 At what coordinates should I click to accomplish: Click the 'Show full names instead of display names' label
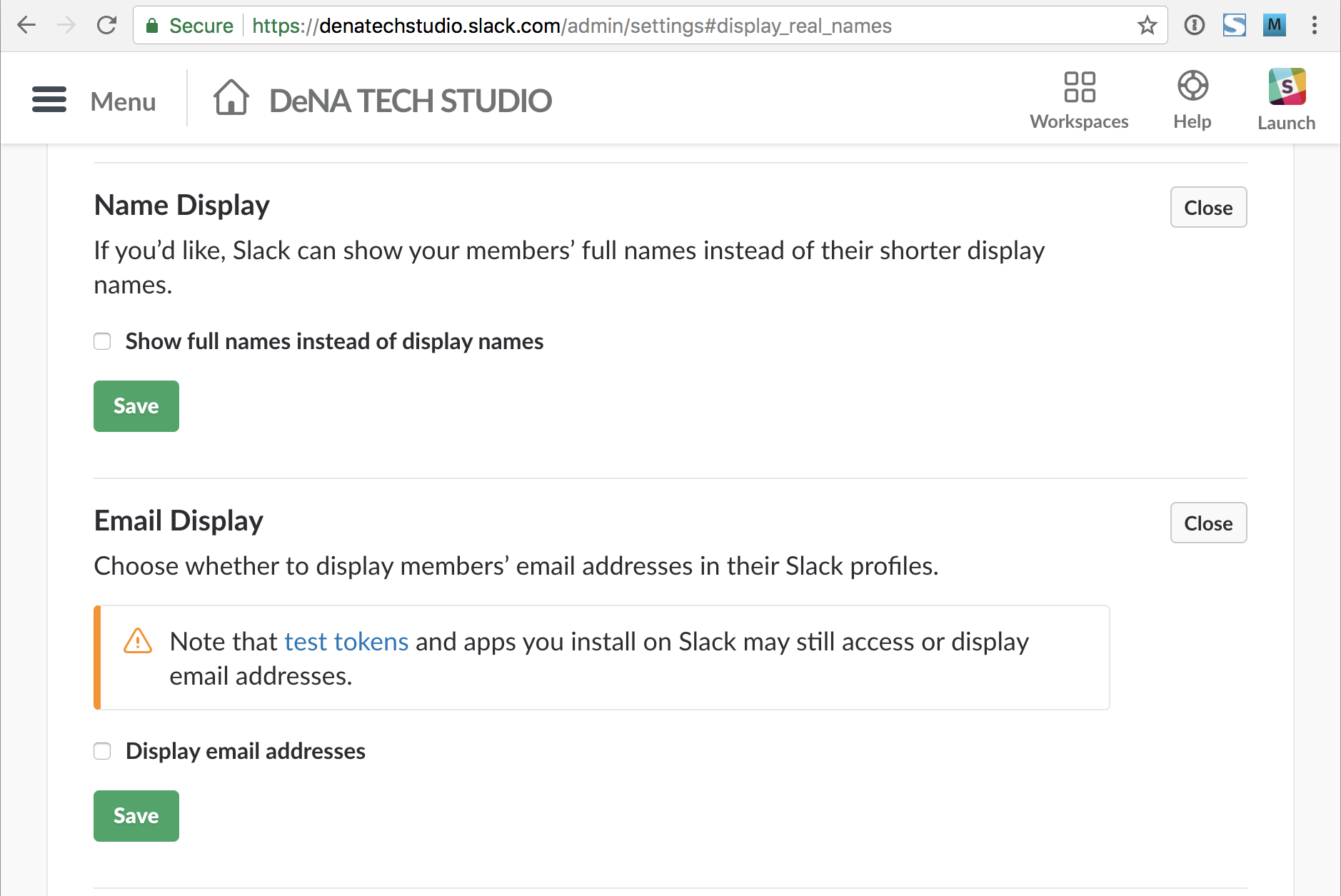pos(334,342)
